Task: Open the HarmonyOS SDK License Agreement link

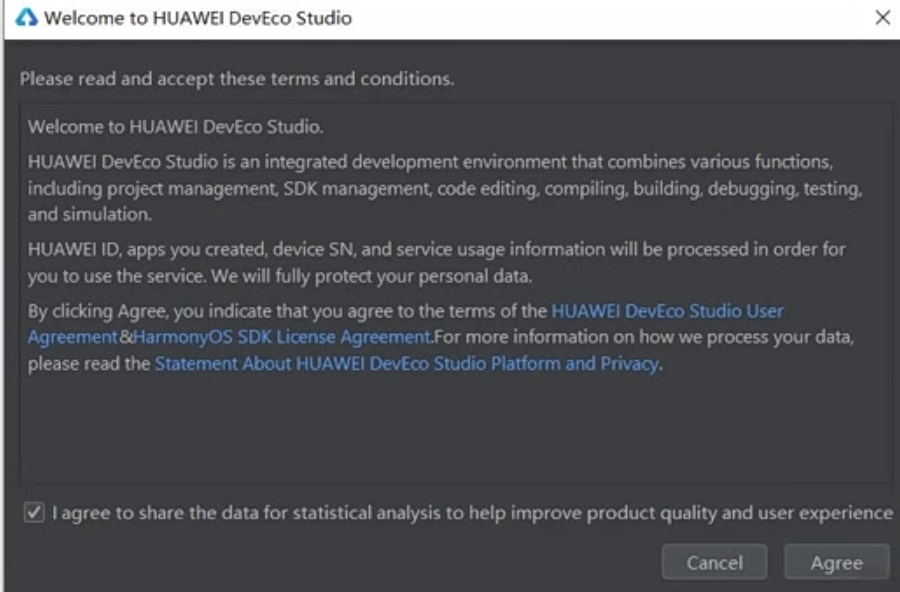Action: click(x=282, y=336)
